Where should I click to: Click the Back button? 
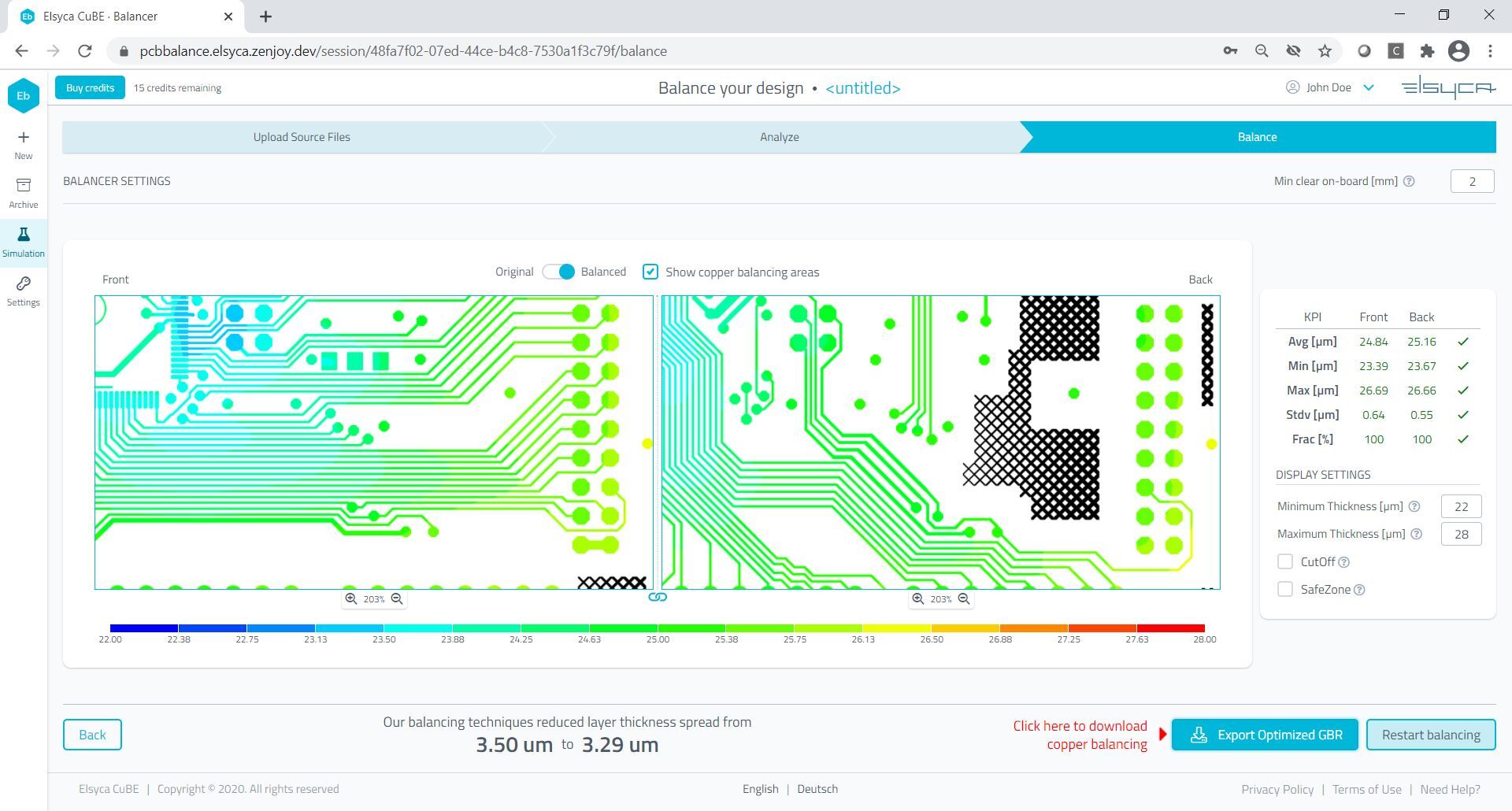92,735
